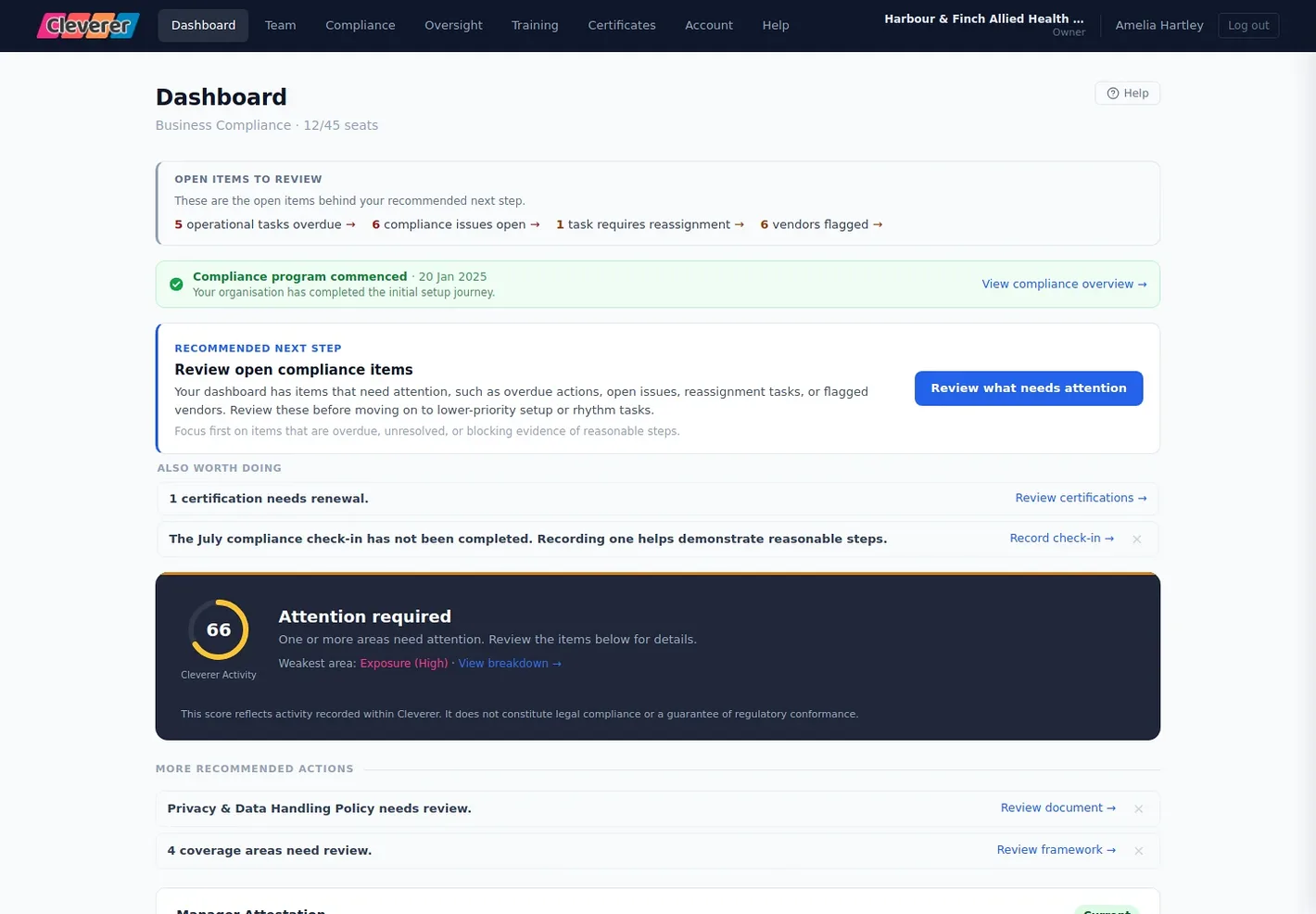Click Review what needs attention
The image size is (1316, 914).
click(x=1029, y=388)
